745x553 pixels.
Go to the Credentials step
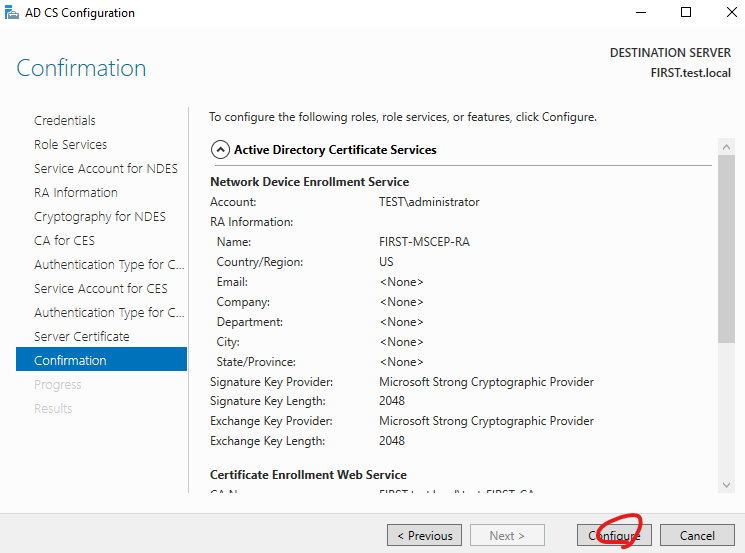[x=65, y=120]
